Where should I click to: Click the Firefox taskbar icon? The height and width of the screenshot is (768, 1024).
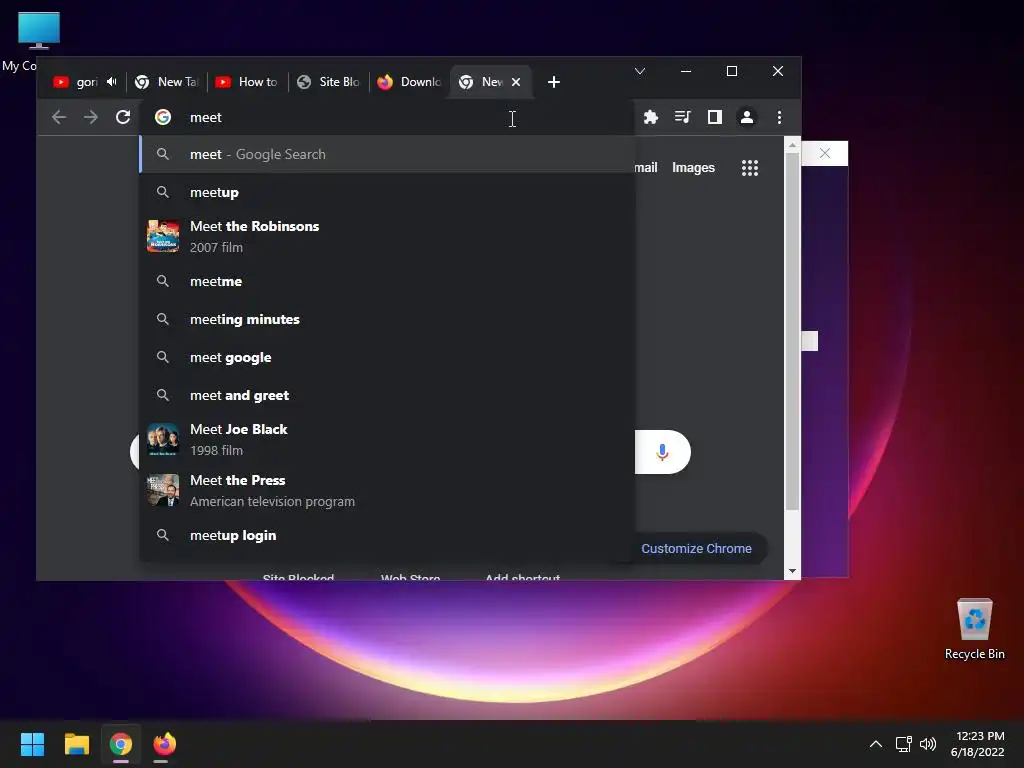tap(165, 744)
